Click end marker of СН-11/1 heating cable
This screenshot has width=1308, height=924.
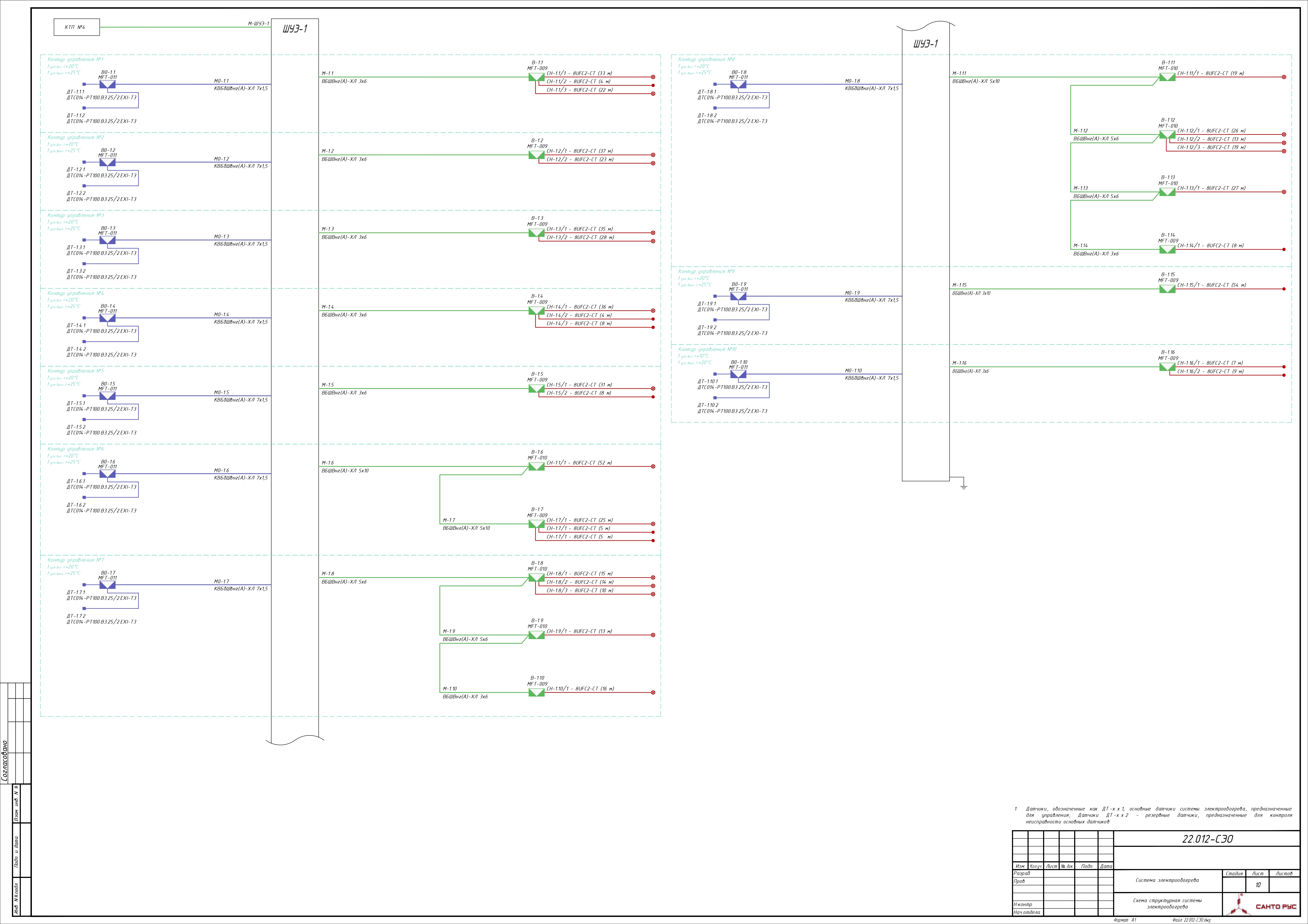pyautogui.click(x=653, y=77)
